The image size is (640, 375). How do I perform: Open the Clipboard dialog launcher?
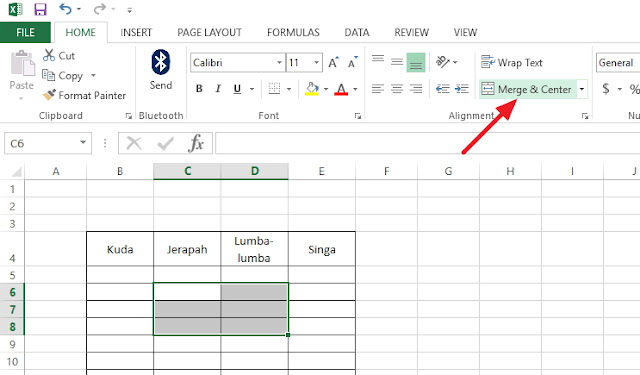[x=129, y=116]
